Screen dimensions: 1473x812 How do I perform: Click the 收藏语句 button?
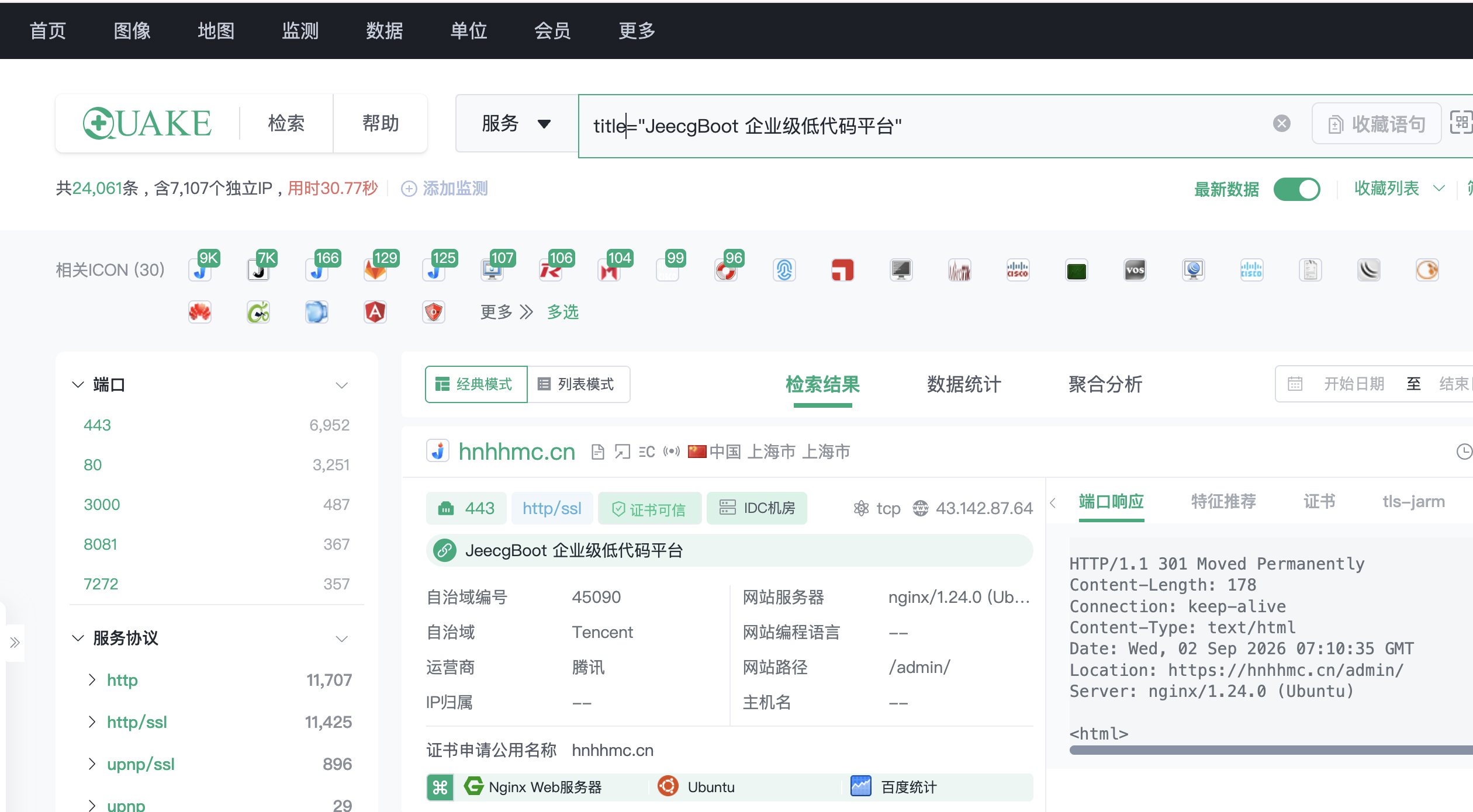[x=1377, y=124]
